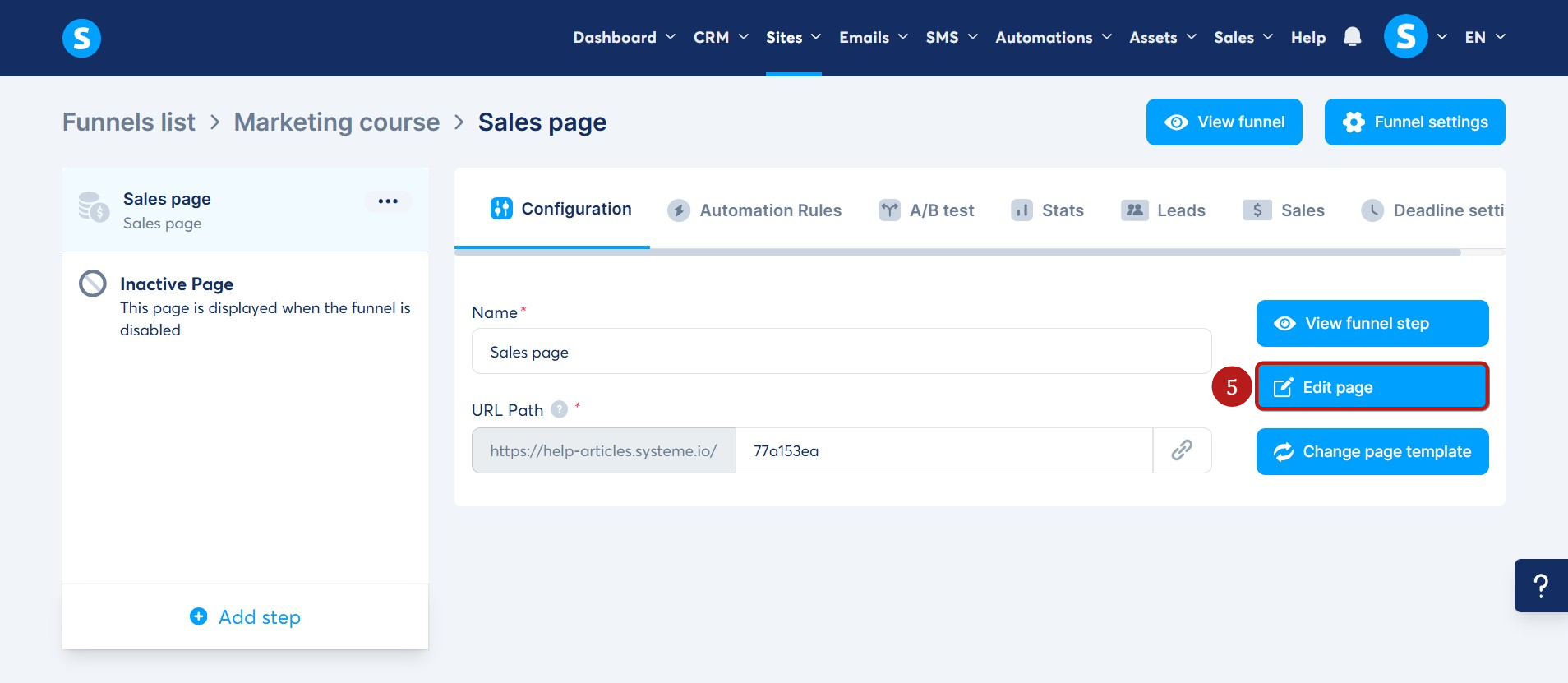
Task: Click the Inactive Page disabled icon
Action: (x=93, y=284)
